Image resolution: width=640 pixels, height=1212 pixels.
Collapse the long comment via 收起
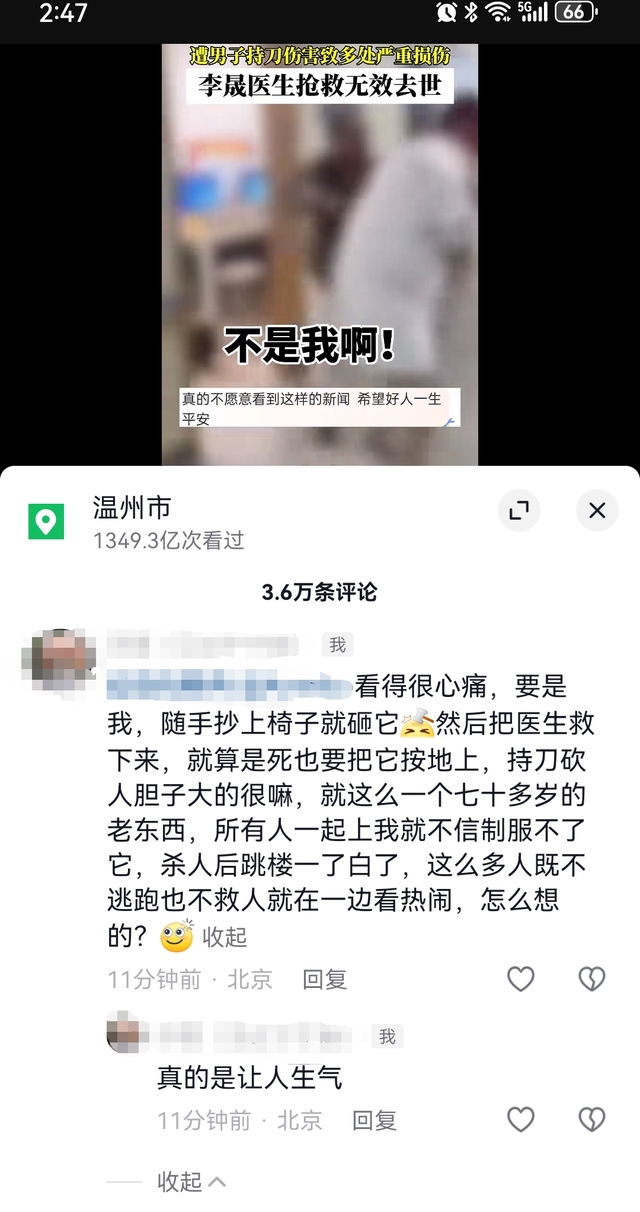tap(225, 937)
